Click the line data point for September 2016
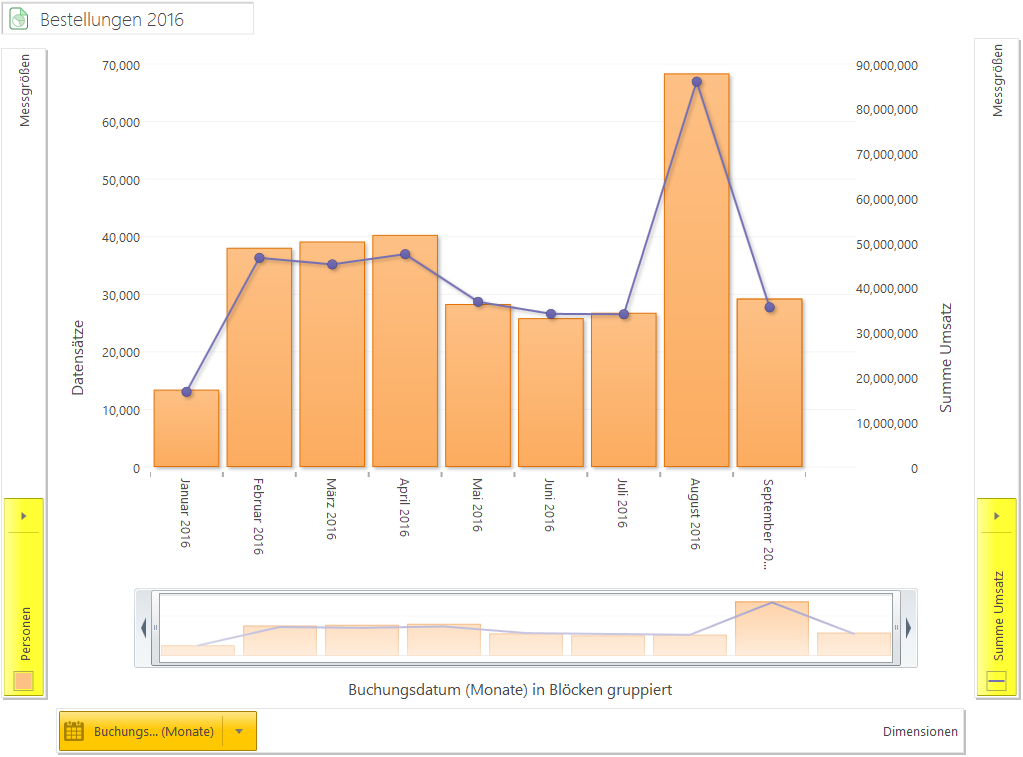Image resolution: width=1023 pixels, height=757 pixels. 770,307
